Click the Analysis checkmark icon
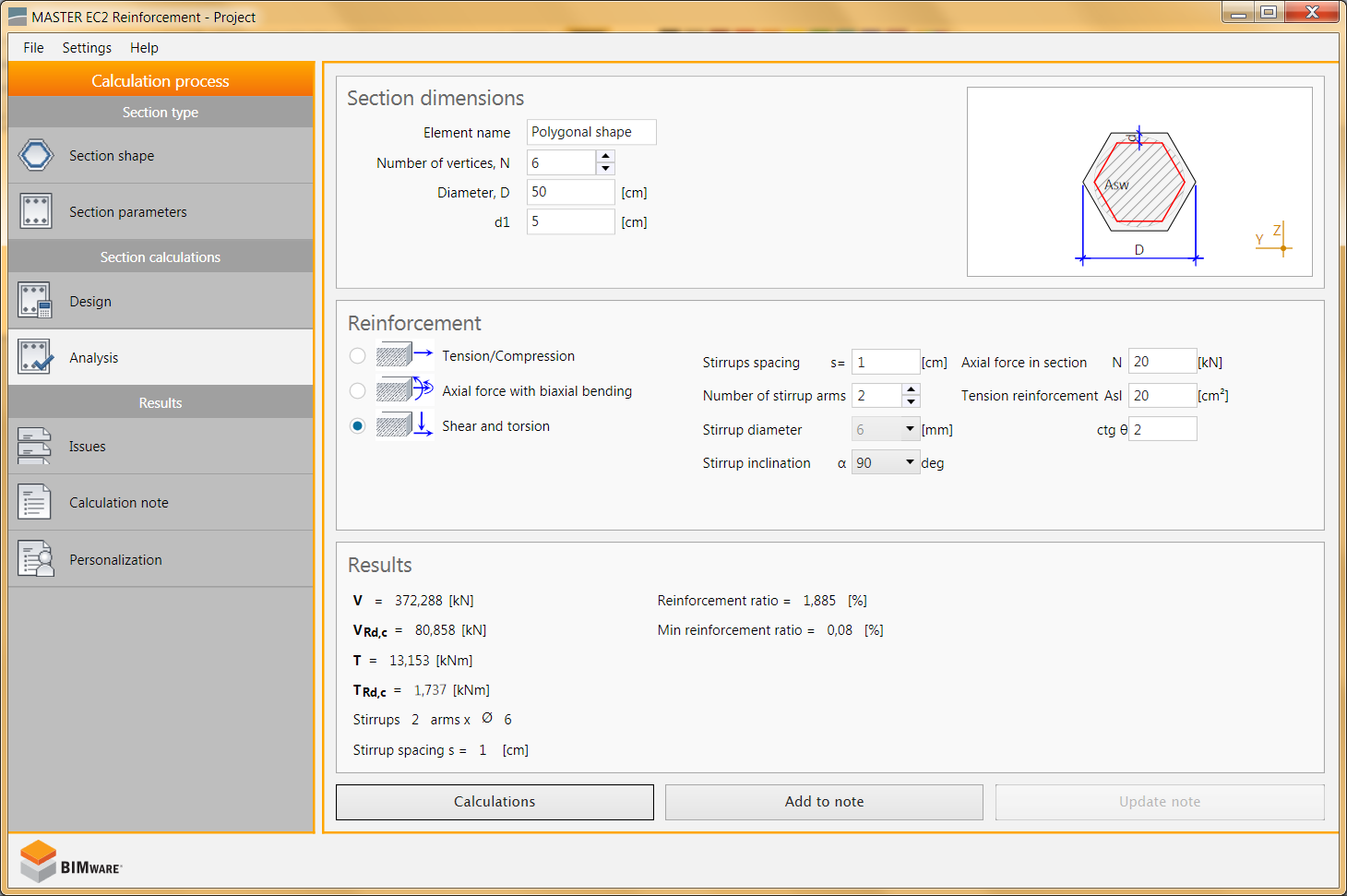The image size is (1347, 896). point(36,357)
